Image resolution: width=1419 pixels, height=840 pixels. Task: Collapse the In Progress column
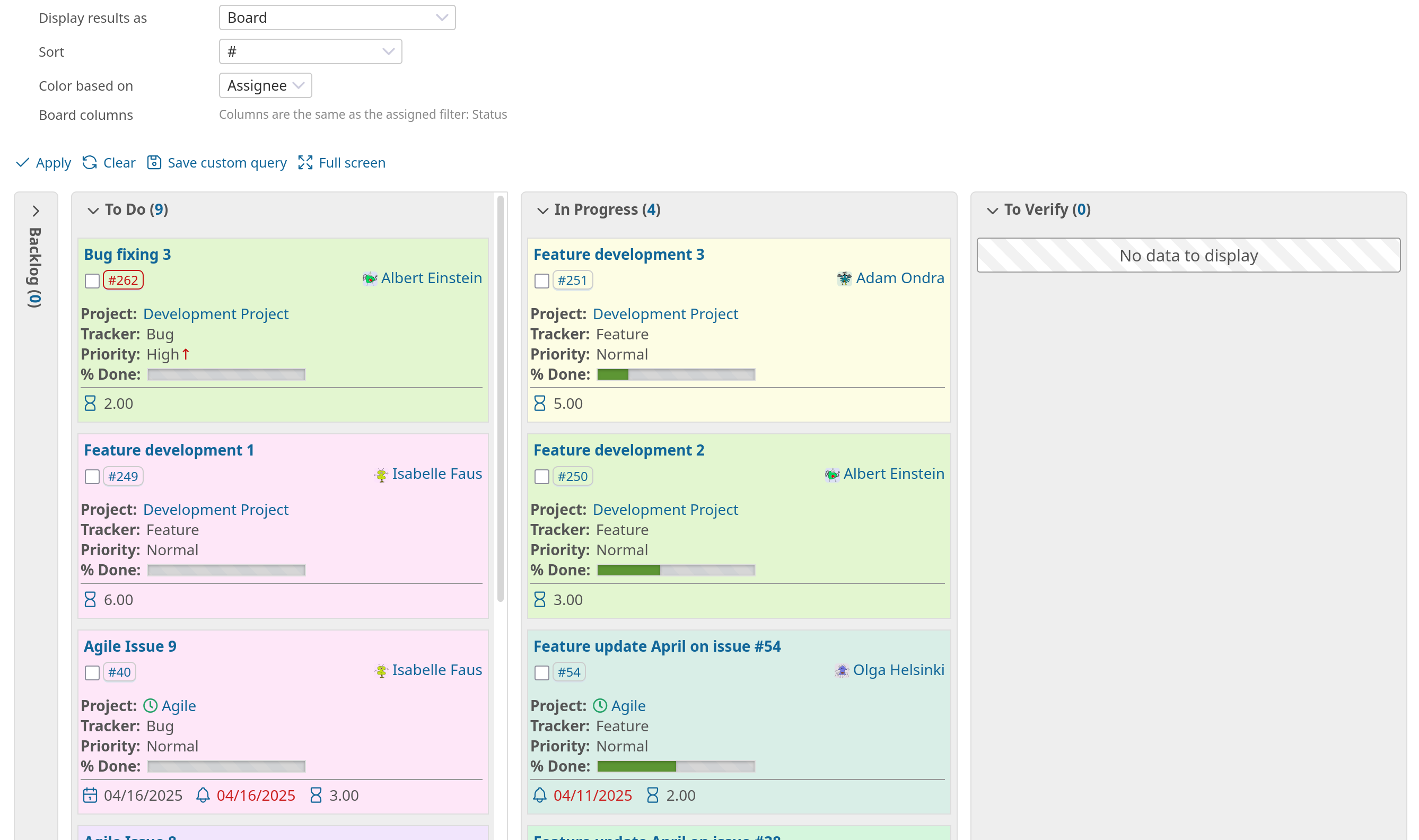pyautogui.click(x=542, y=211)
